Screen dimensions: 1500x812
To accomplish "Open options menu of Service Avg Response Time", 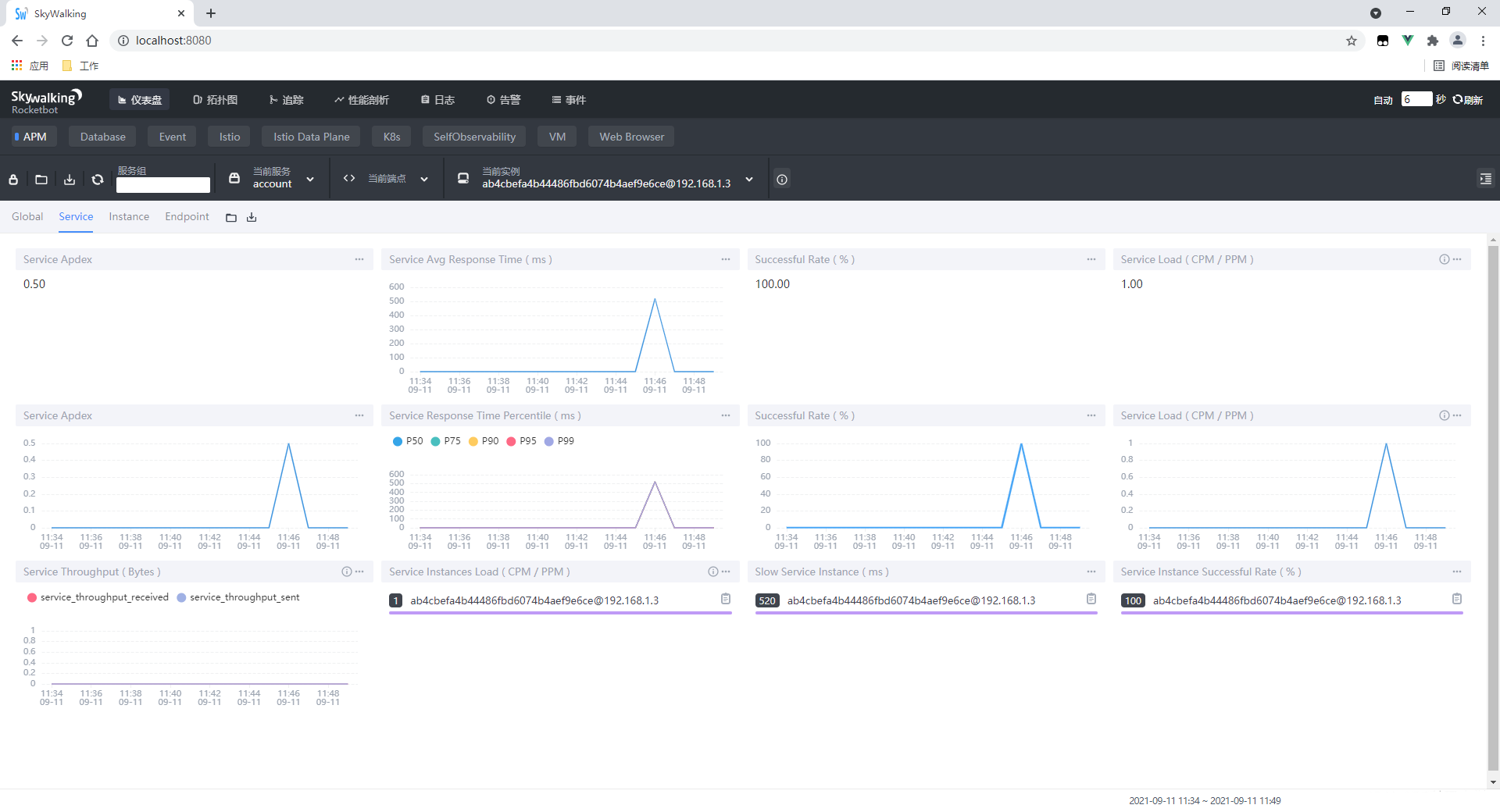I will pyautogui.click(x=725, y=259).
